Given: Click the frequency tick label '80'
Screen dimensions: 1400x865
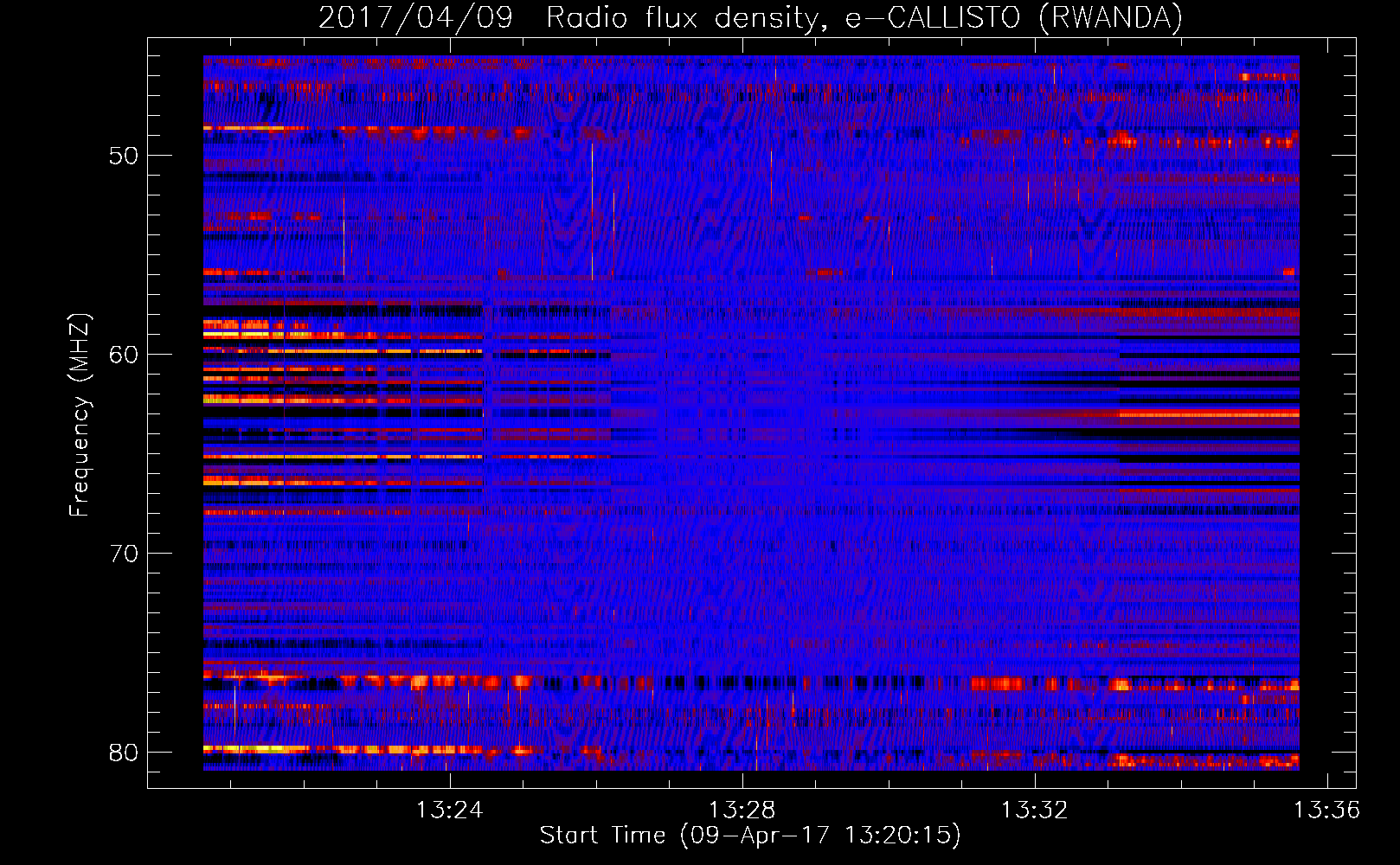Looking at the screenshot, I should 124,753.
